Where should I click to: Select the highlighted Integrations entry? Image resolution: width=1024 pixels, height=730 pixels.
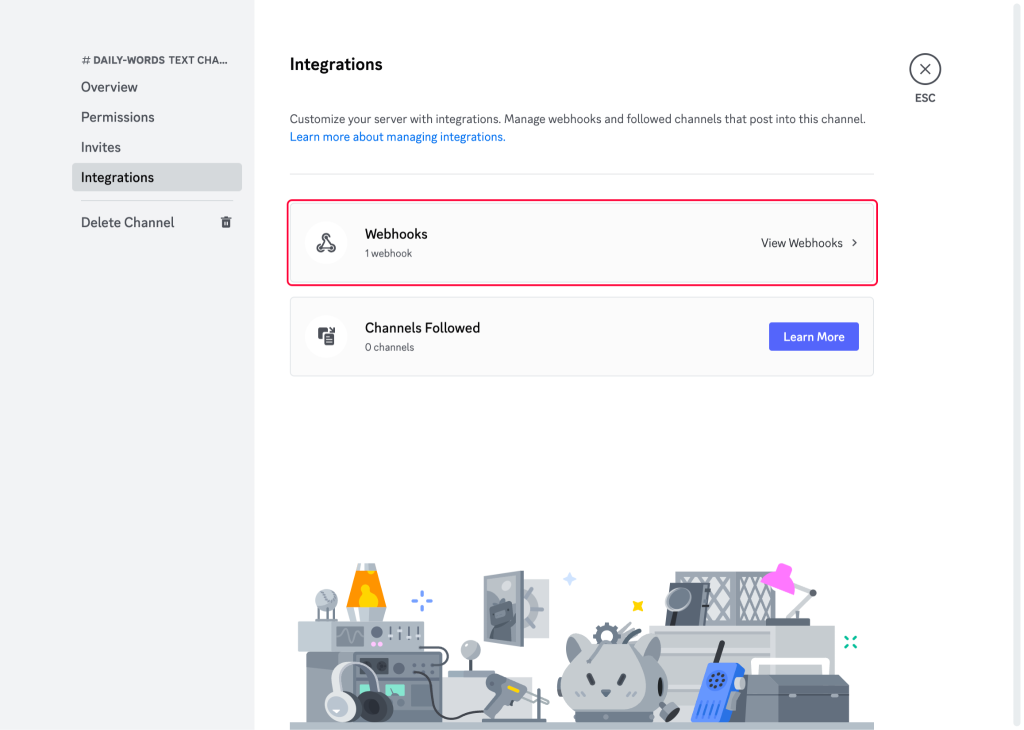[x=117, y=177]
